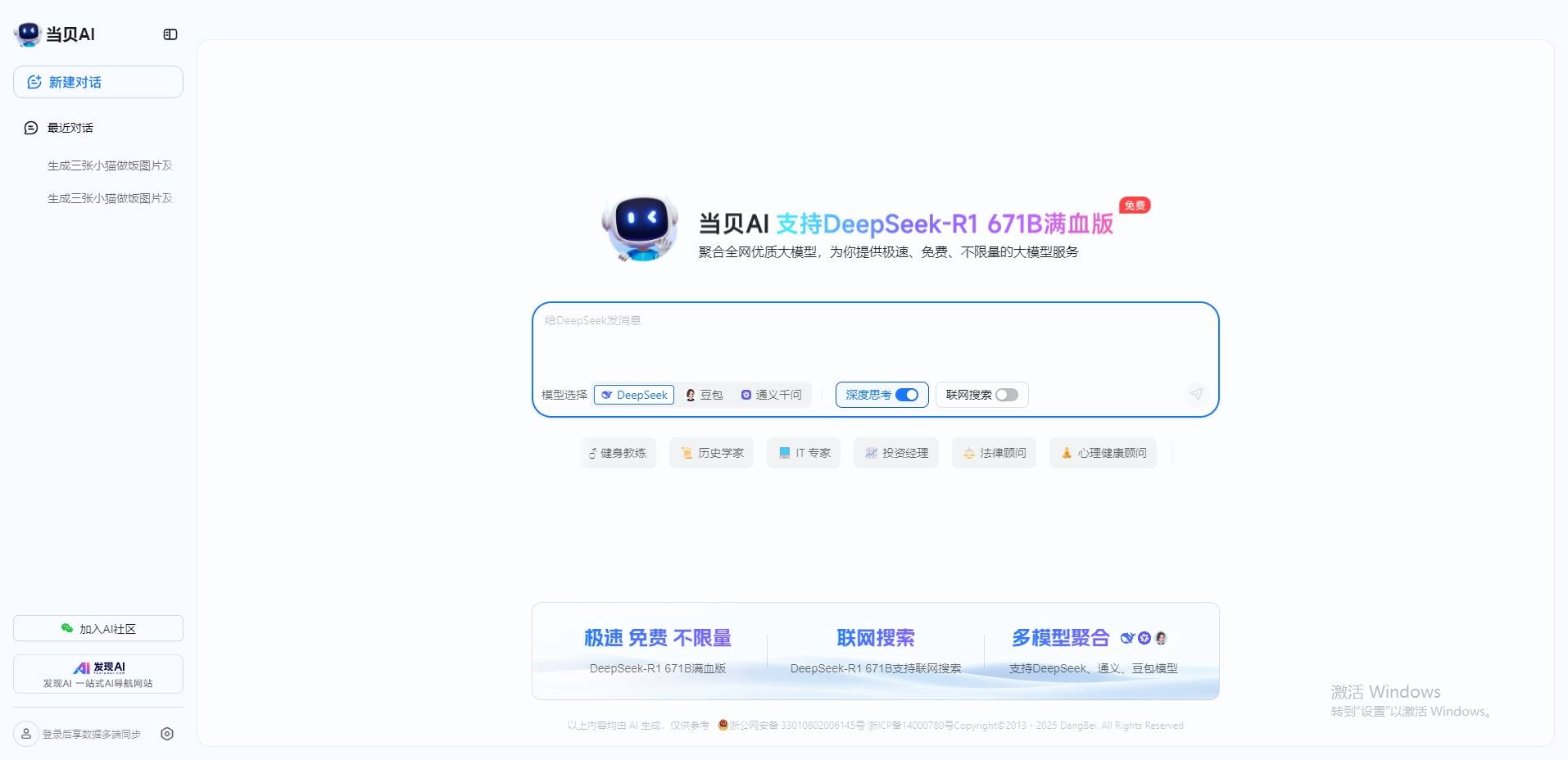Click the DangBei AI robot logo
Screen dimensions: 1568x760
tap(28, 34)
